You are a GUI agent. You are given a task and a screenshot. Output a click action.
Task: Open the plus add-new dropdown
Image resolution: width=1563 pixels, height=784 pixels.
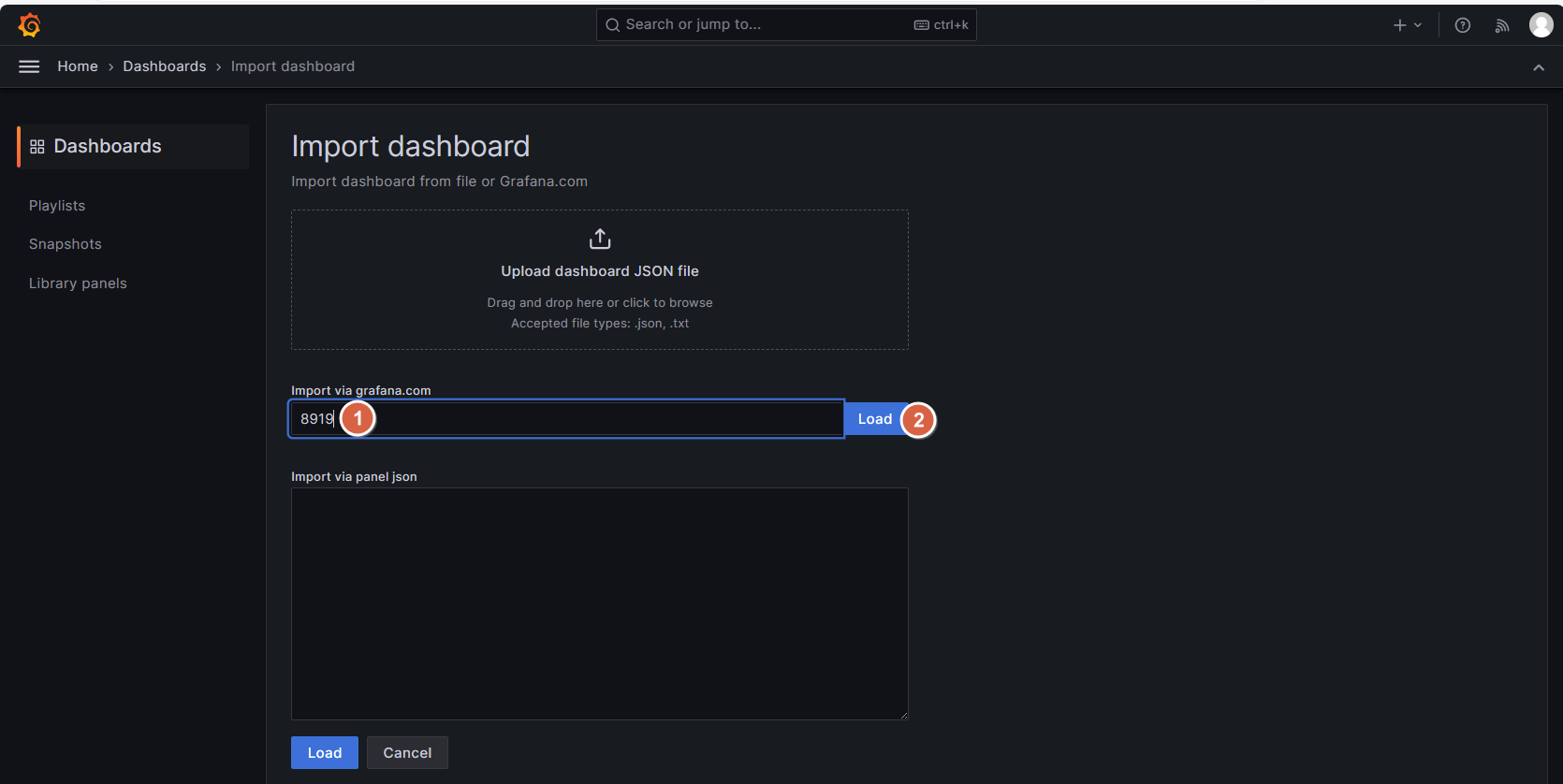[x=1407, y=25]
